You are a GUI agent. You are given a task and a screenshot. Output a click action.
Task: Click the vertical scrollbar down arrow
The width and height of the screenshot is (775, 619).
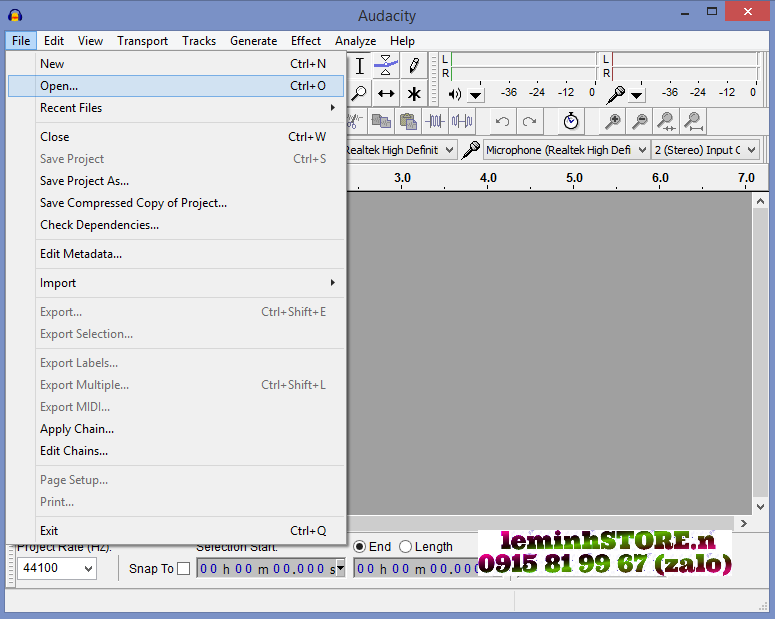760,507
